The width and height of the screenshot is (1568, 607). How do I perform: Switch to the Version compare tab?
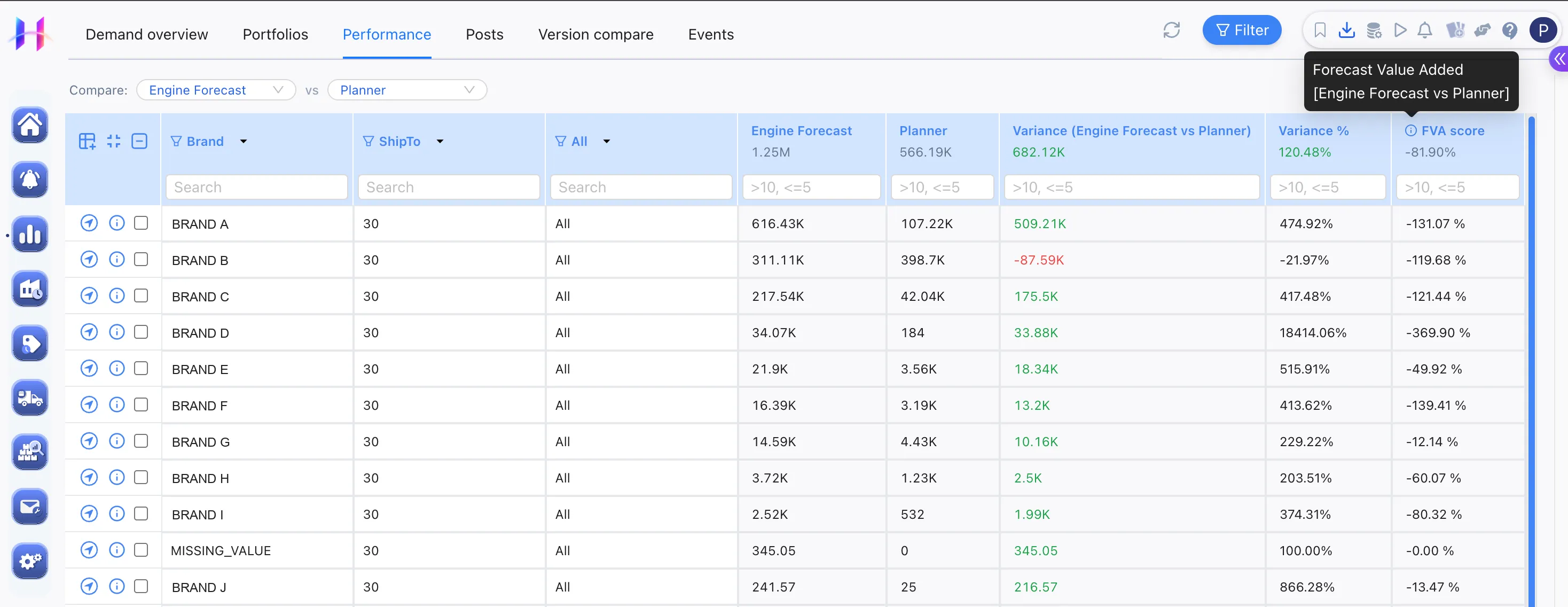click(595, 34)
